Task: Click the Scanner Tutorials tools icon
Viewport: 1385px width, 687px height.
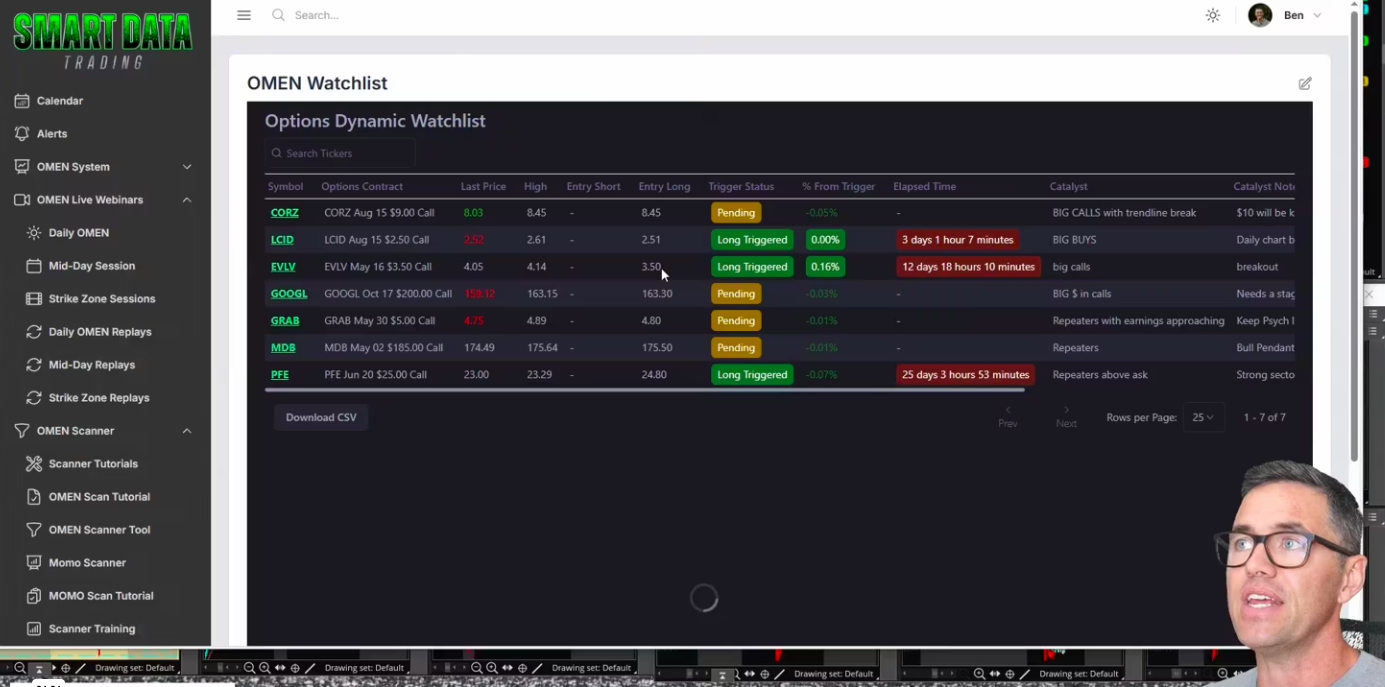Action: (x=34, y=464)
